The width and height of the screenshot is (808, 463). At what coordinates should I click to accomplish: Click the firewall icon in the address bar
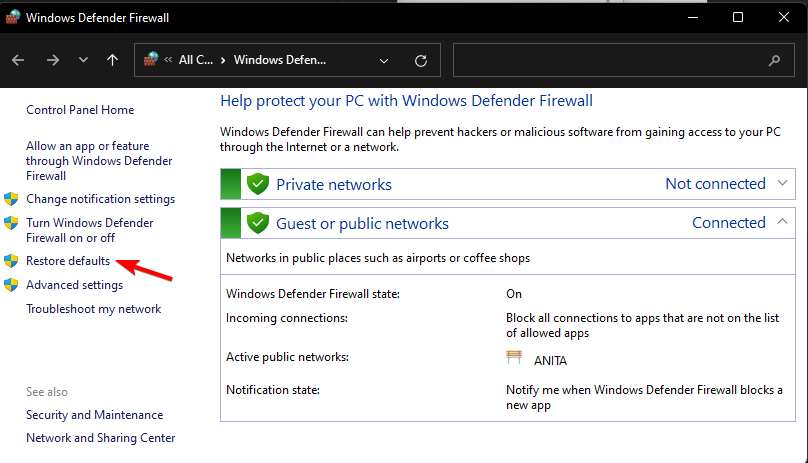tap(150, 59)
